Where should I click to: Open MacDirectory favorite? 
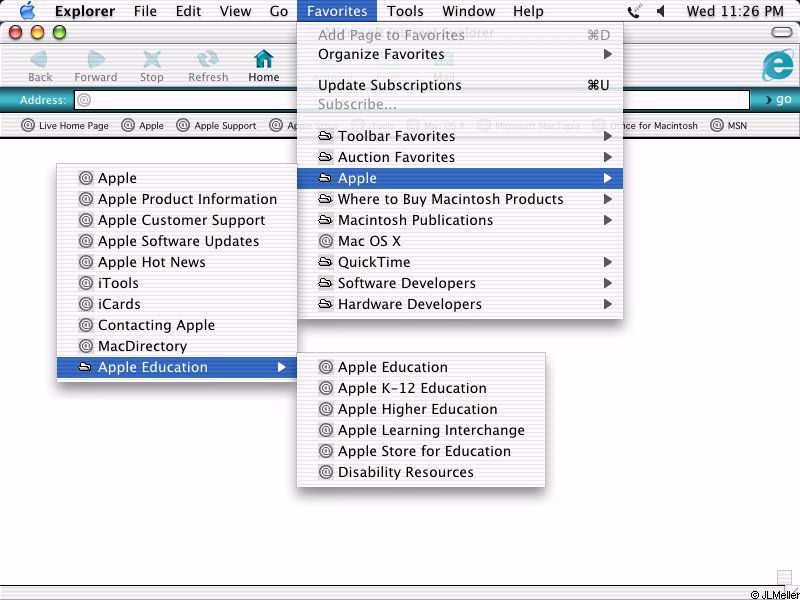[x=177, y=346]
